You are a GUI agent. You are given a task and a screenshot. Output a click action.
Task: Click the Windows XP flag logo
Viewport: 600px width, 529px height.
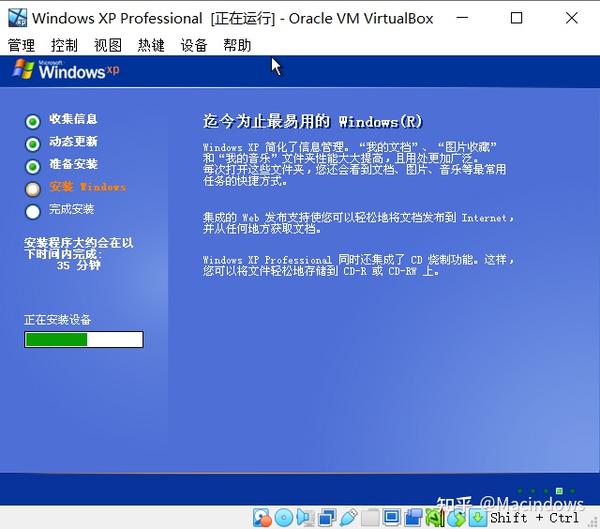pos(24,69)
